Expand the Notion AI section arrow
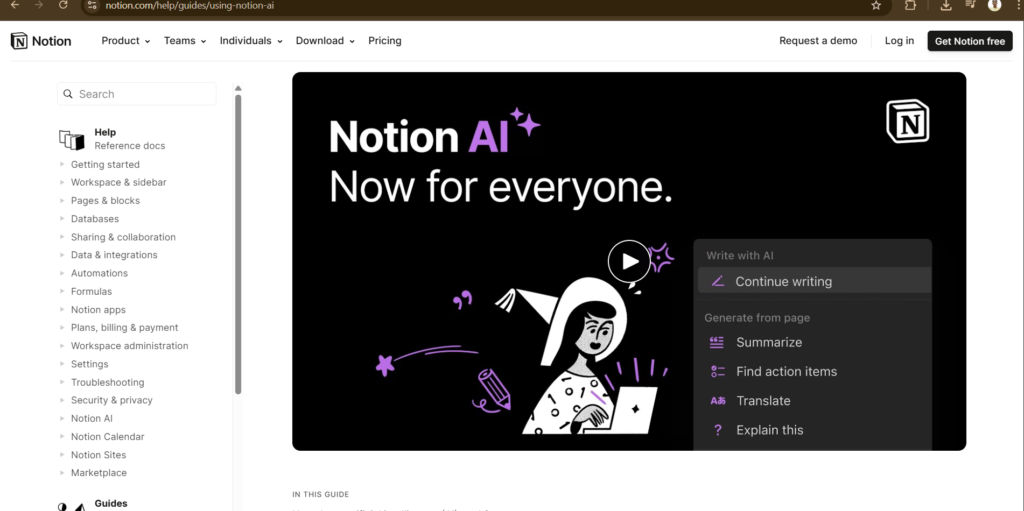The width and height of the screenshot is (1024, 511). click(x=62, y=418)
